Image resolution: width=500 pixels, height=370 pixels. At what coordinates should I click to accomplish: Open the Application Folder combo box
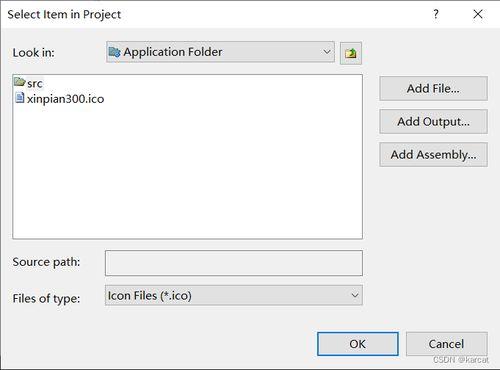[220, 52]
